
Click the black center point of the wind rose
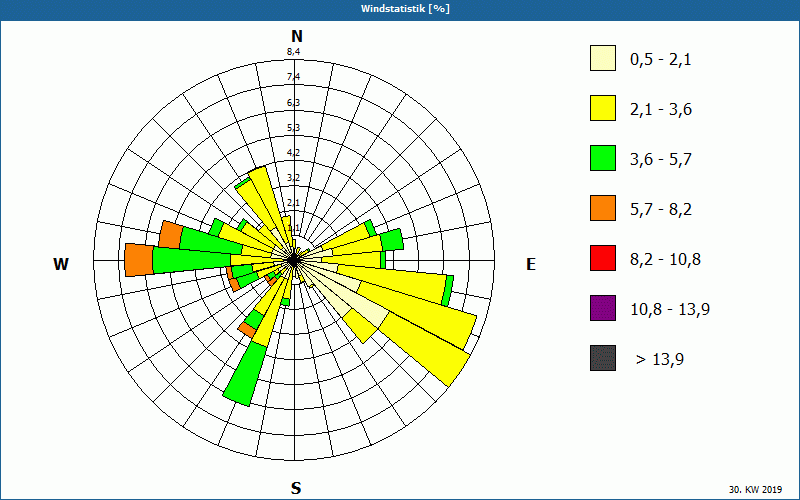coord(294,261)
